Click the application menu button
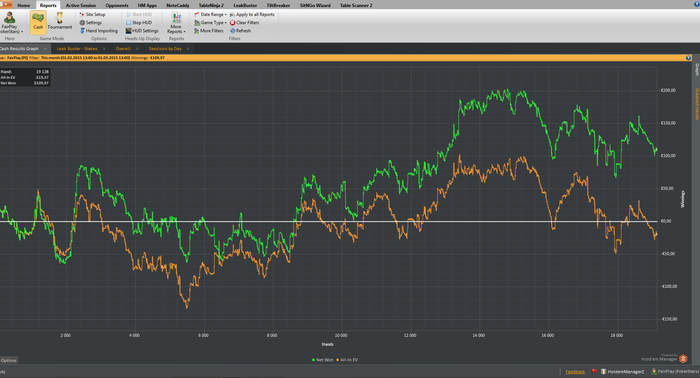 click(x=6, y=4)
